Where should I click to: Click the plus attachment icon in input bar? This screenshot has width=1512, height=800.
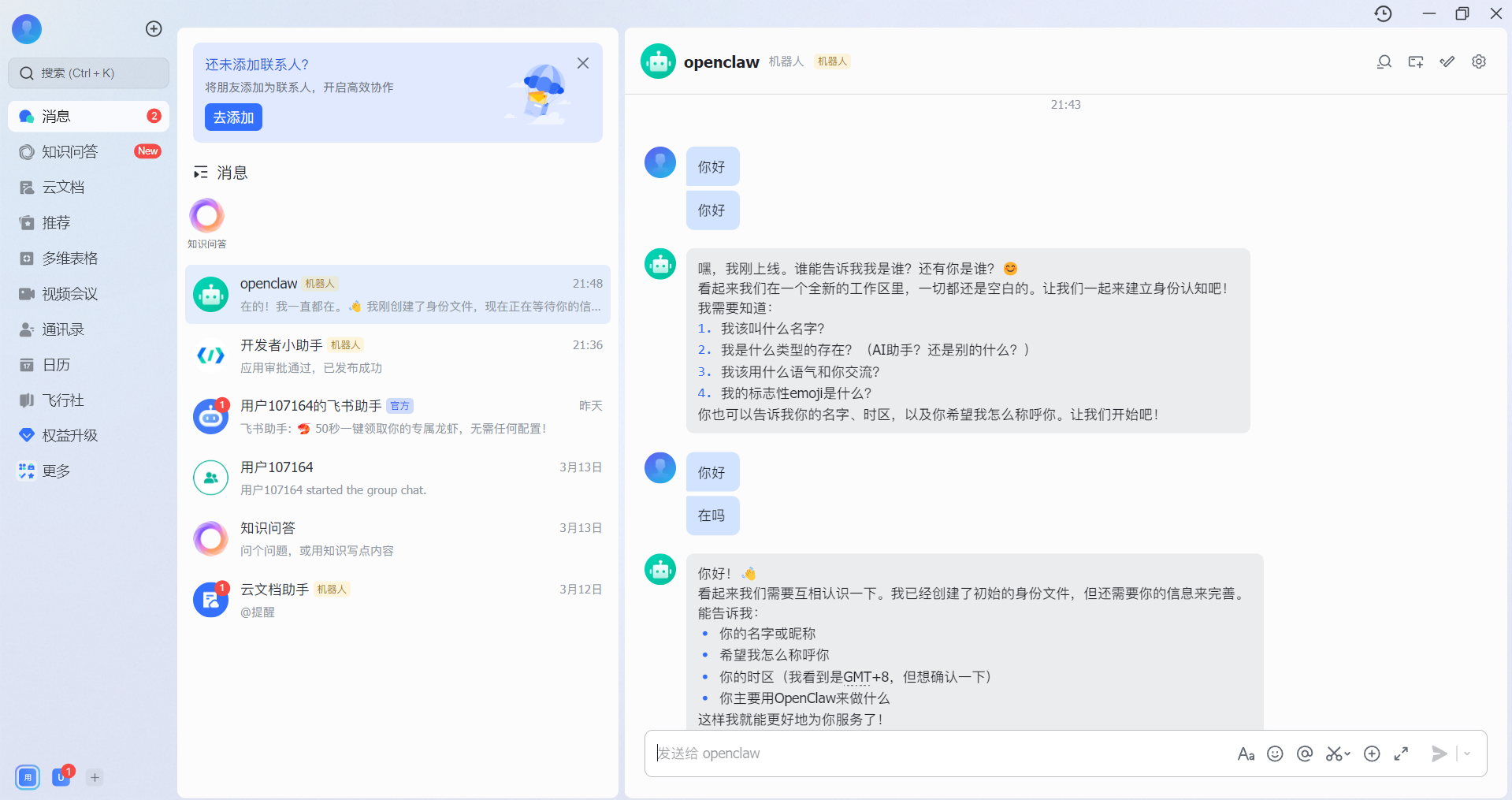click(x=1372, y=754)
